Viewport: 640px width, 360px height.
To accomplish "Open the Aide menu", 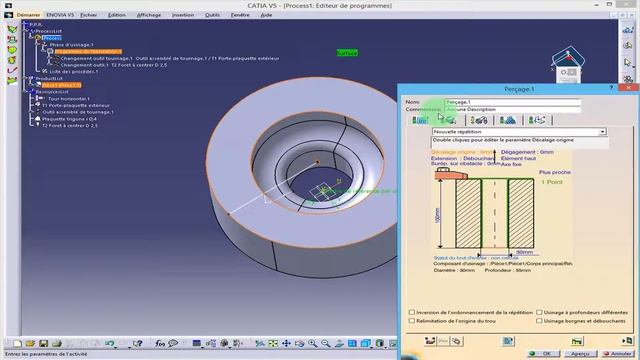I will click(266, 15).
